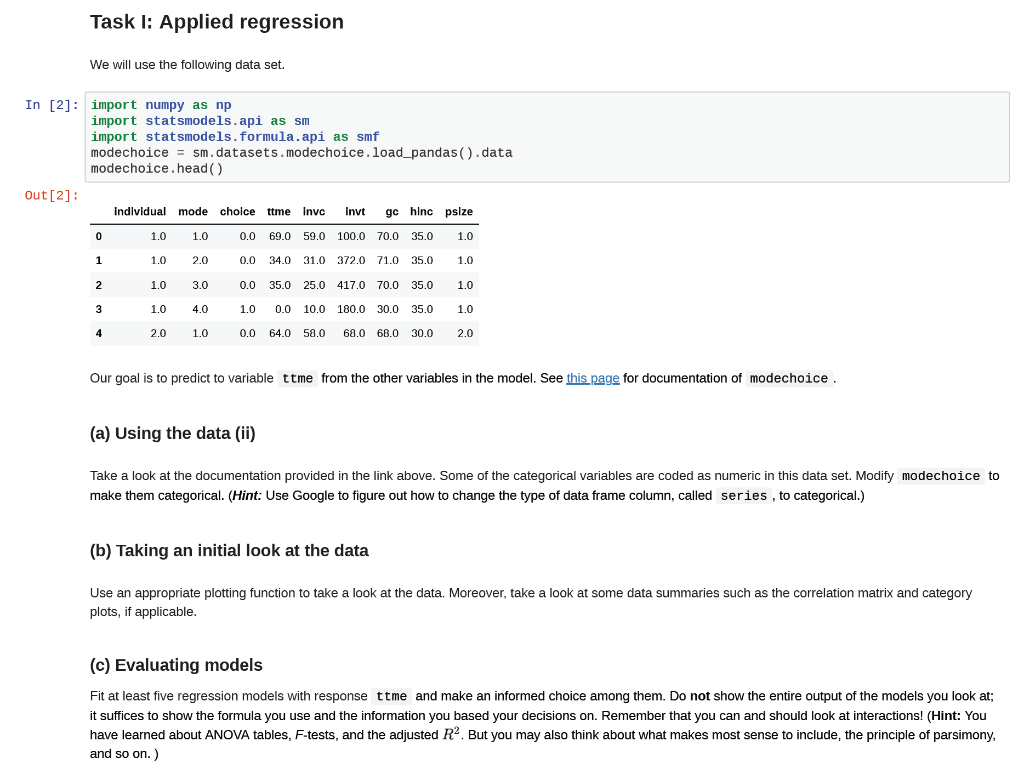
Task: Click the 'ttme' column header
Action: click(x=279, y=212)
